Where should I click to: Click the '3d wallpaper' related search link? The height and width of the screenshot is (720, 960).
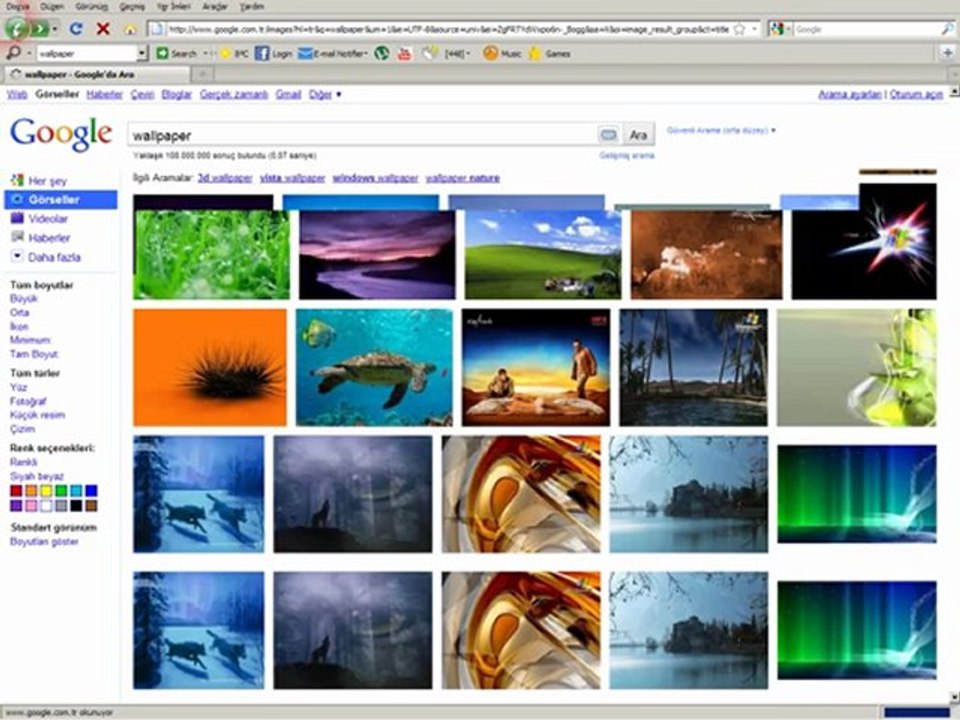(225, 178)
